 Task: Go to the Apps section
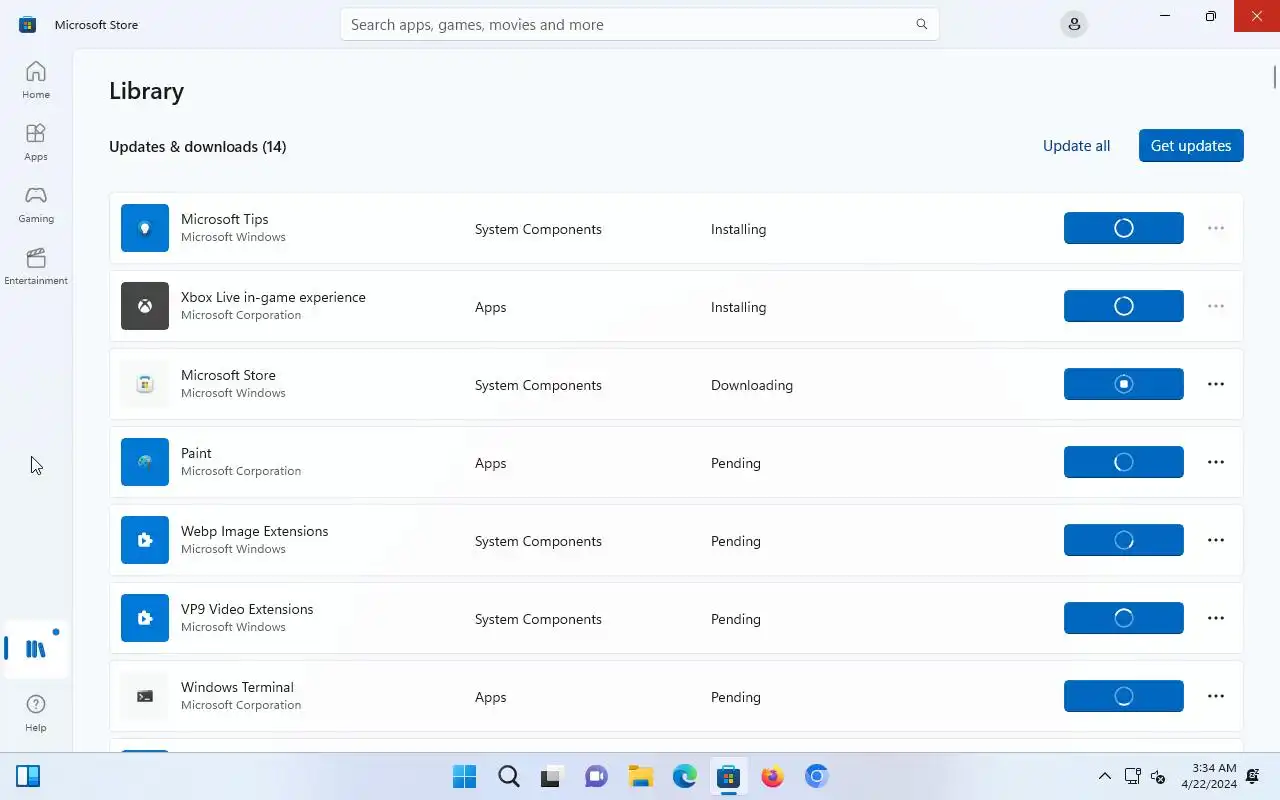tap(36, 142)
